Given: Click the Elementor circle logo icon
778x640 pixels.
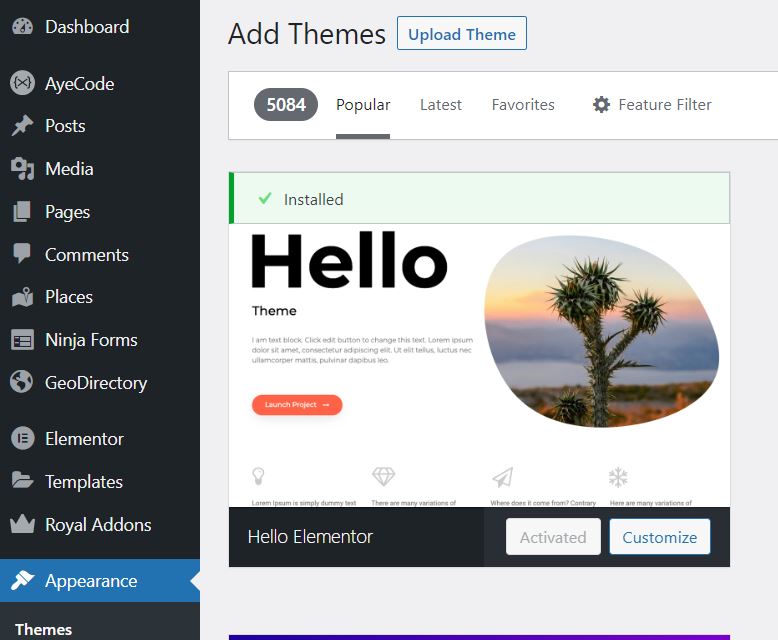Looking at the screenshot, I should point(22,439).
